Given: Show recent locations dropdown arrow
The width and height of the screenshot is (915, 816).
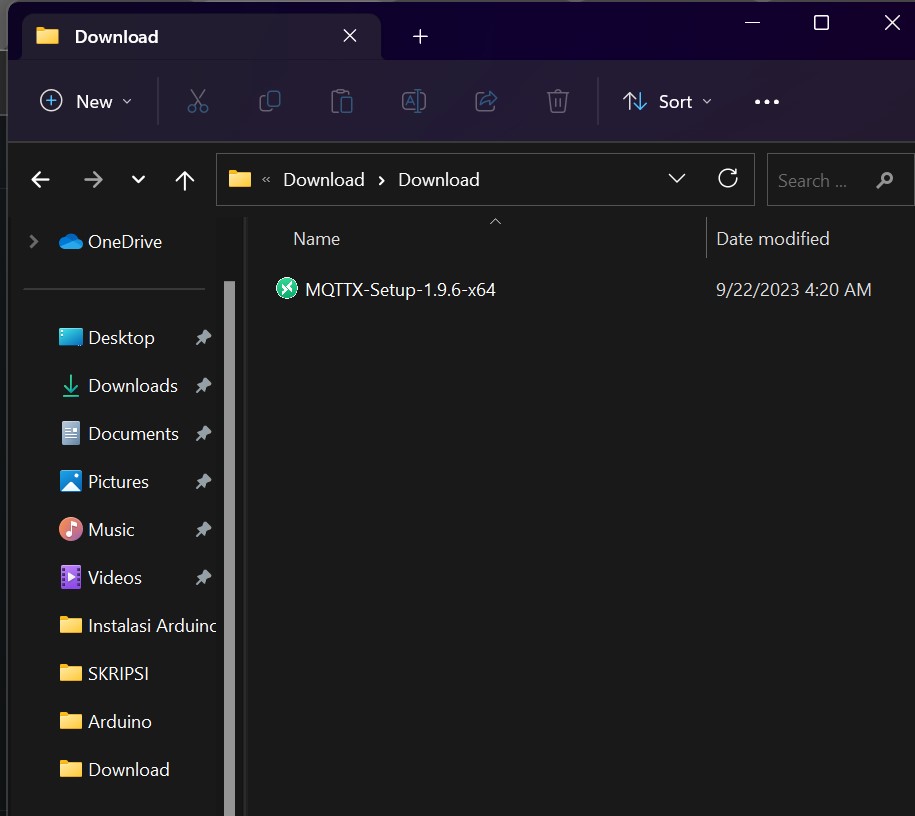Looking at the screenshot, I should [139, 180].
